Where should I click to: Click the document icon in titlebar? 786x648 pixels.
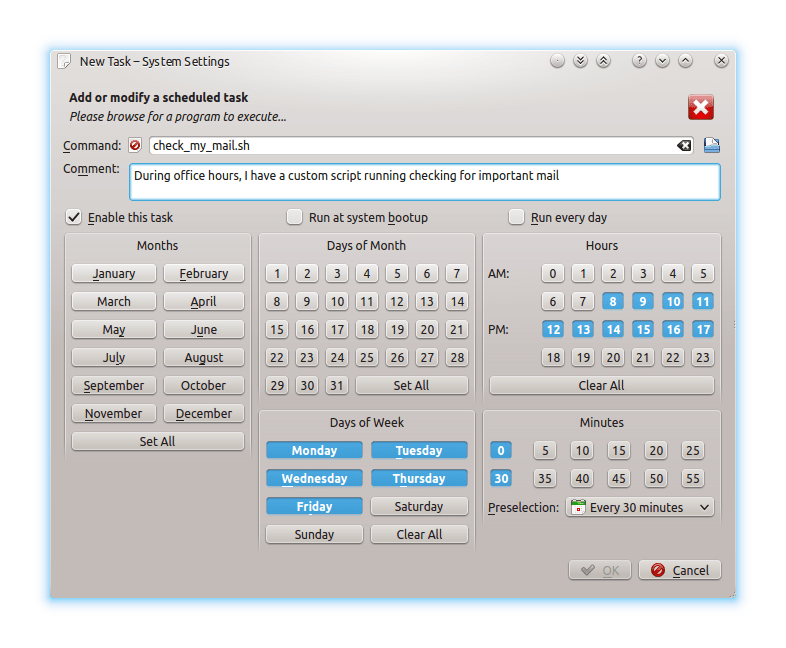click(64, 61)
